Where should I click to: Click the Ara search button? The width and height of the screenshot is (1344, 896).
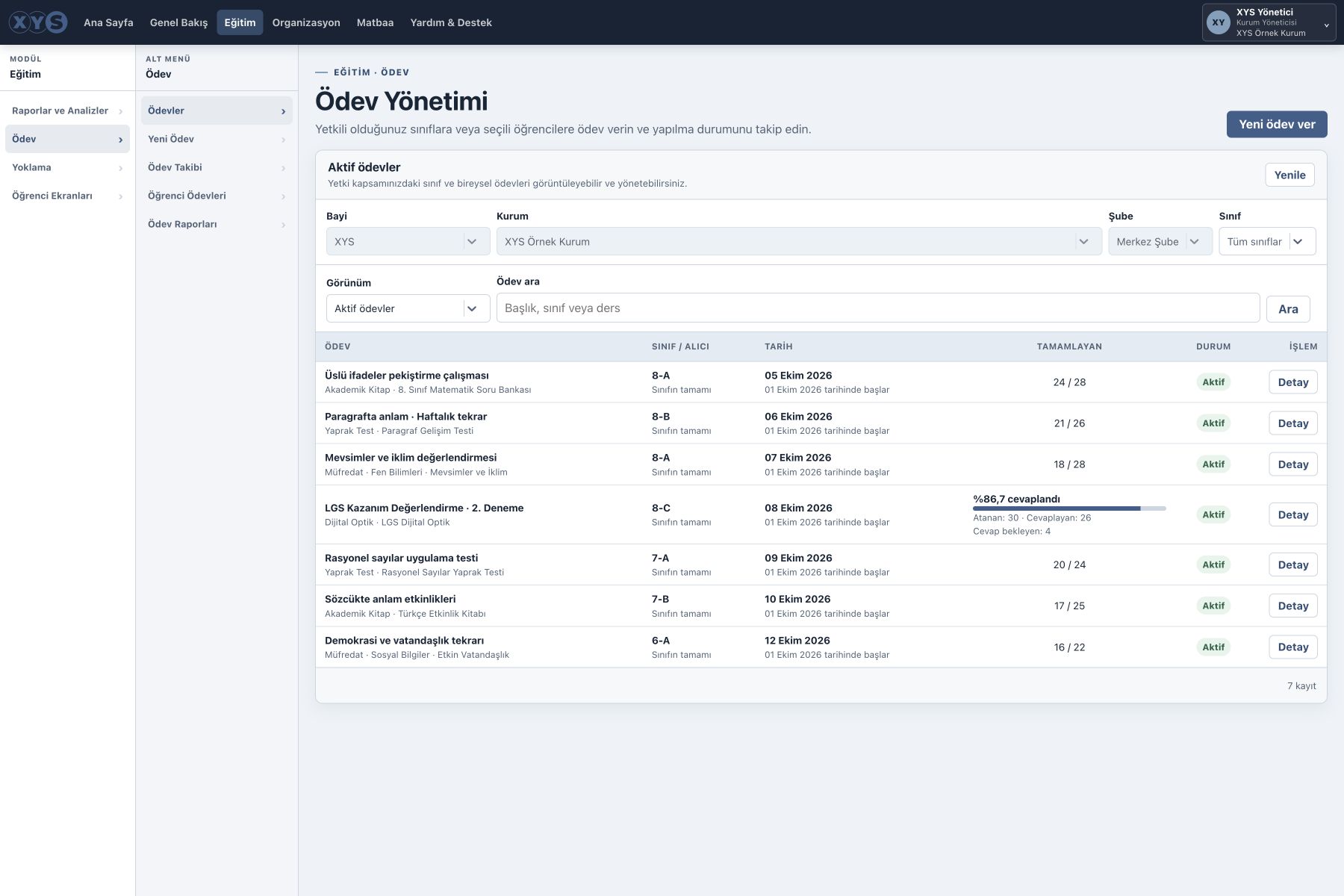(1288, 308)
